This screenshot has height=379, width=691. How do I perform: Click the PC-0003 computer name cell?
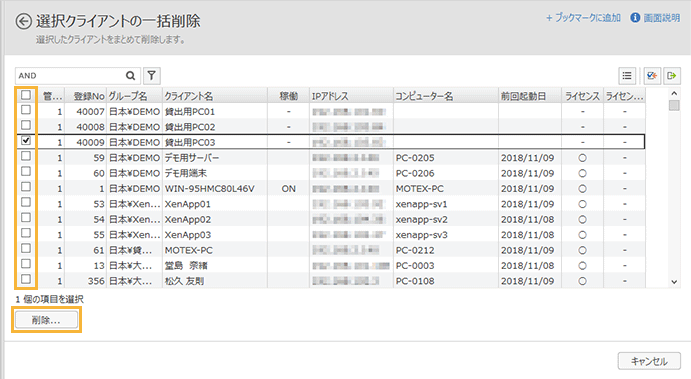coord(446,266)
